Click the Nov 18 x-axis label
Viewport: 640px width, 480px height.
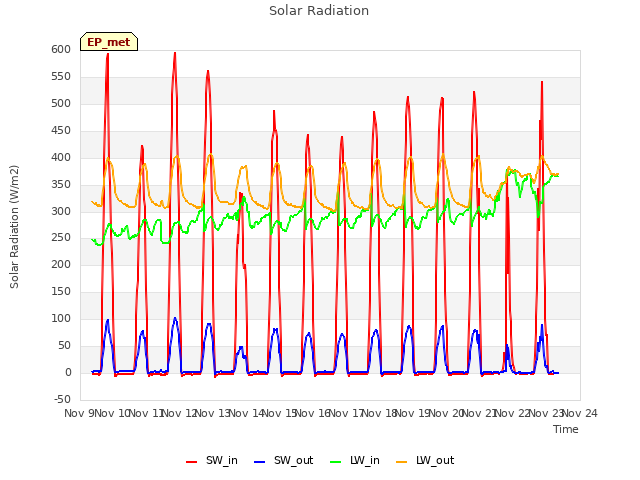coord(380,413)
